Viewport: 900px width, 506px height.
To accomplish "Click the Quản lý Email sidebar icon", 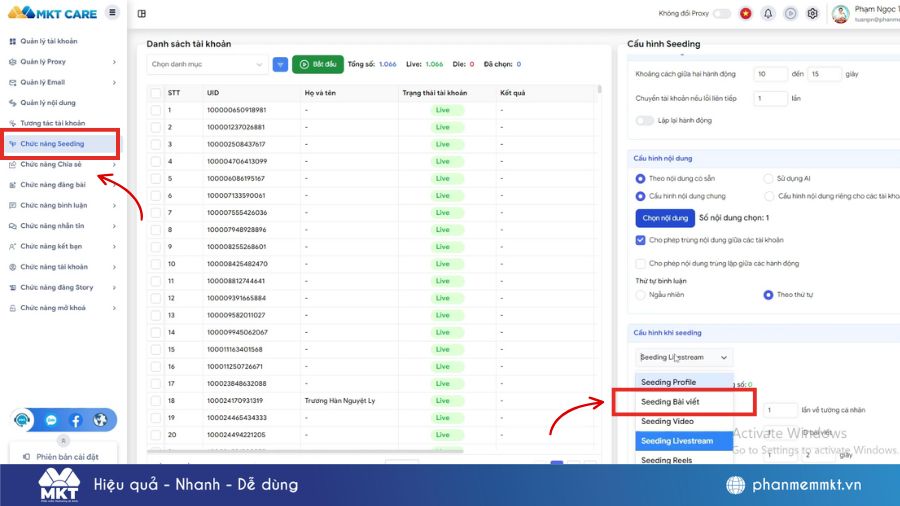I will click(13, 83).
